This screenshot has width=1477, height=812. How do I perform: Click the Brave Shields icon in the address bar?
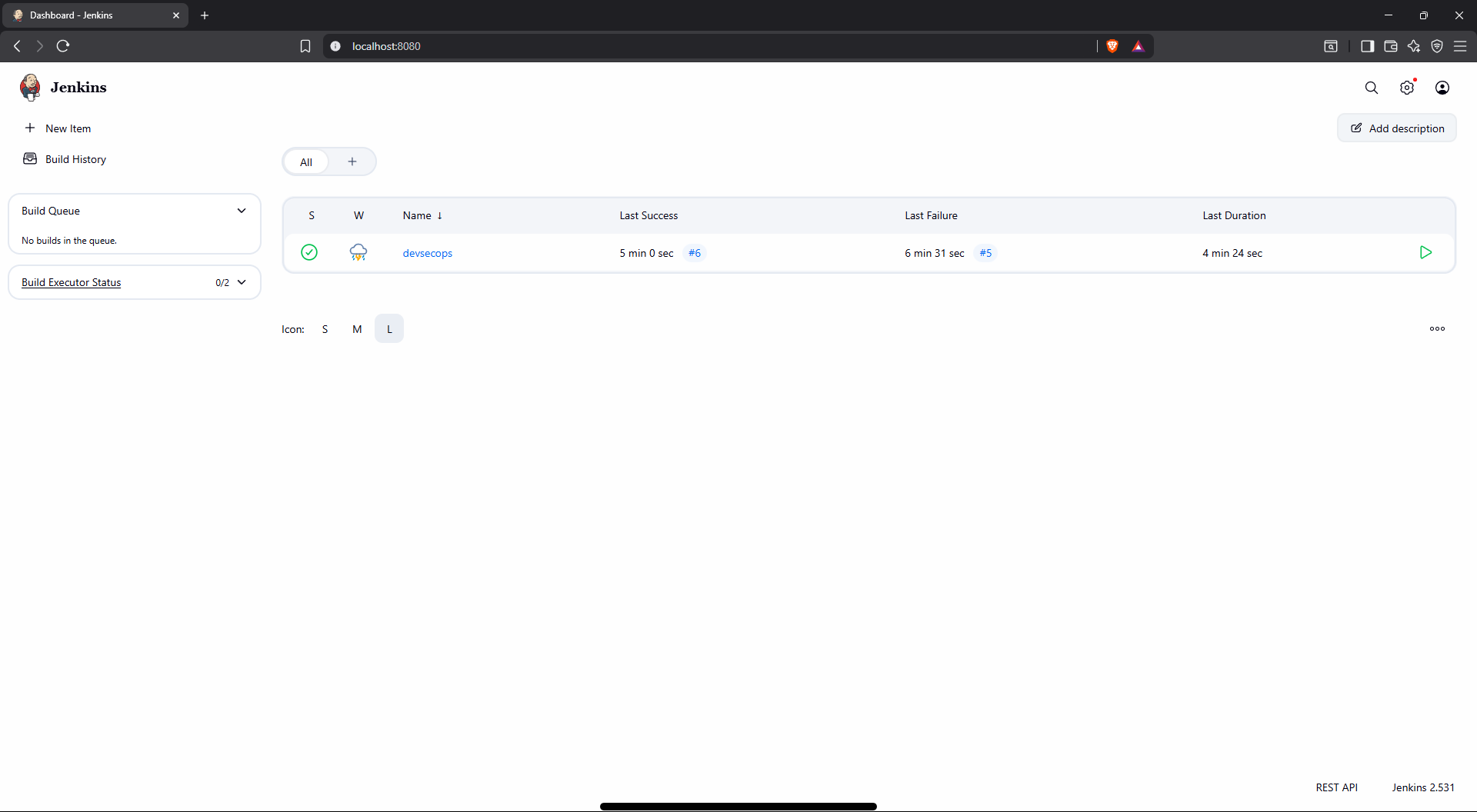[1112, 46]
